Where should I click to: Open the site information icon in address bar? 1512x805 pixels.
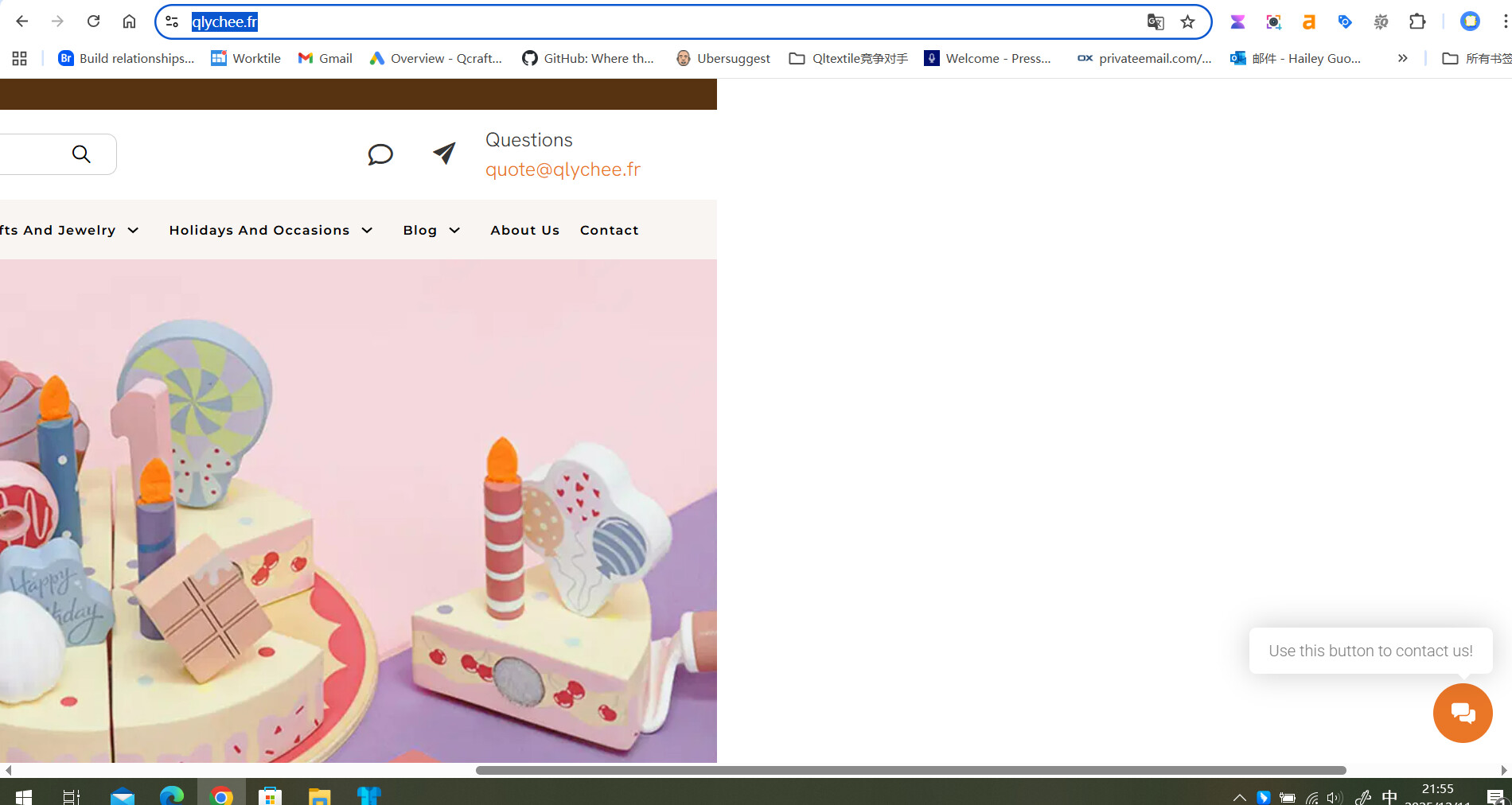172,21
